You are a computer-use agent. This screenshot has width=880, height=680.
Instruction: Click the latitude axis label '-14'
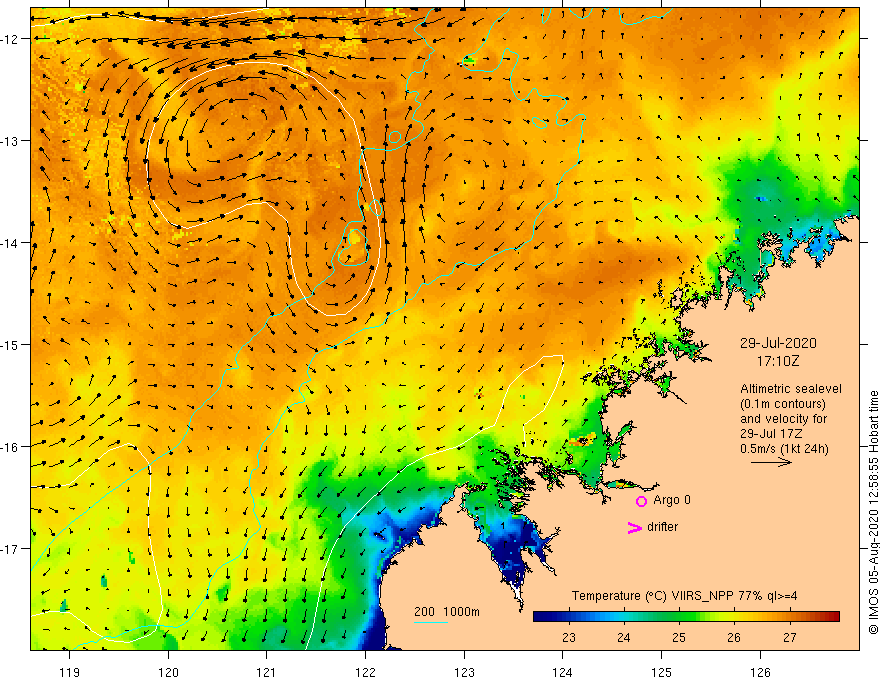pos(10,243)
